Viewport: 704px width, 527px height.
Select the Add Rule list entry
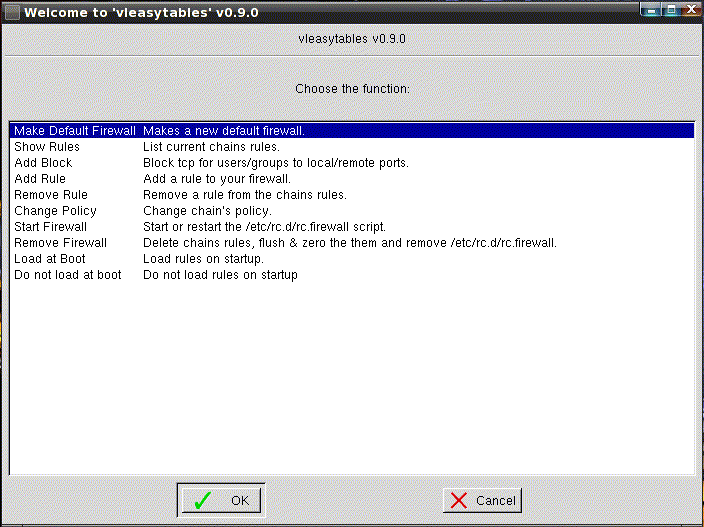click(40, 179)
